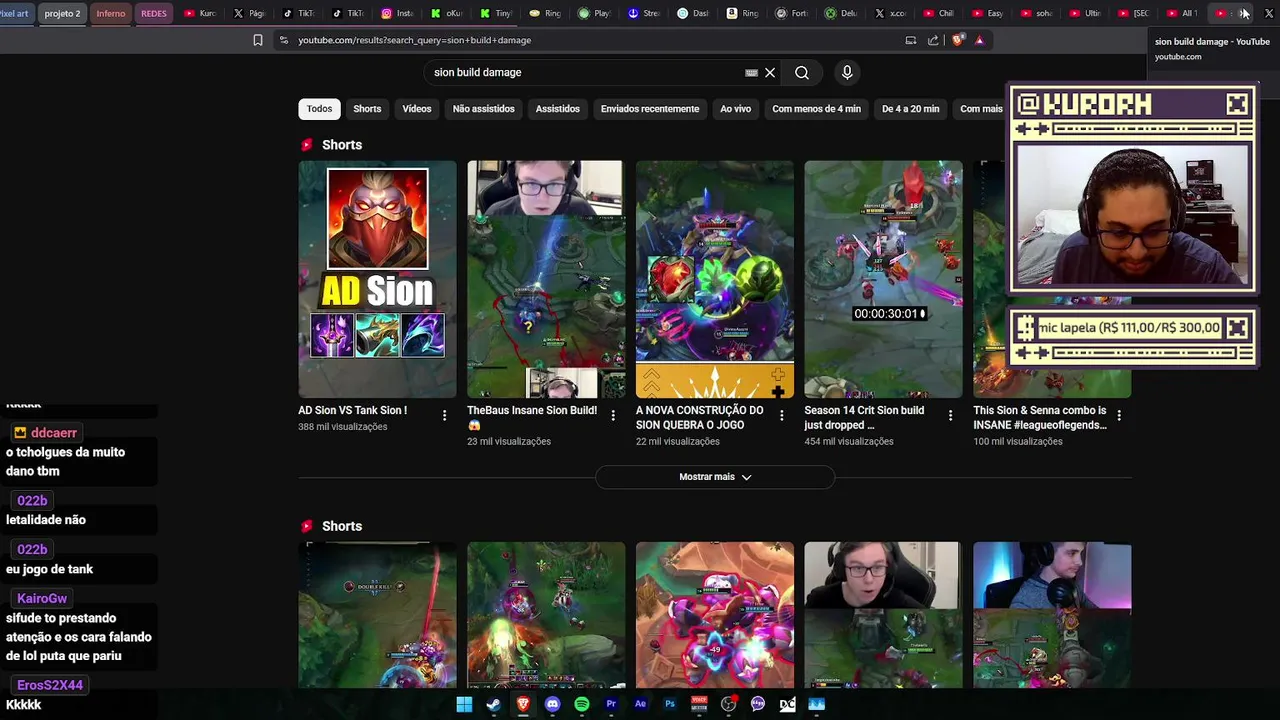
Task: Open the Instagram browser tab
Action: tap(399, 13)
